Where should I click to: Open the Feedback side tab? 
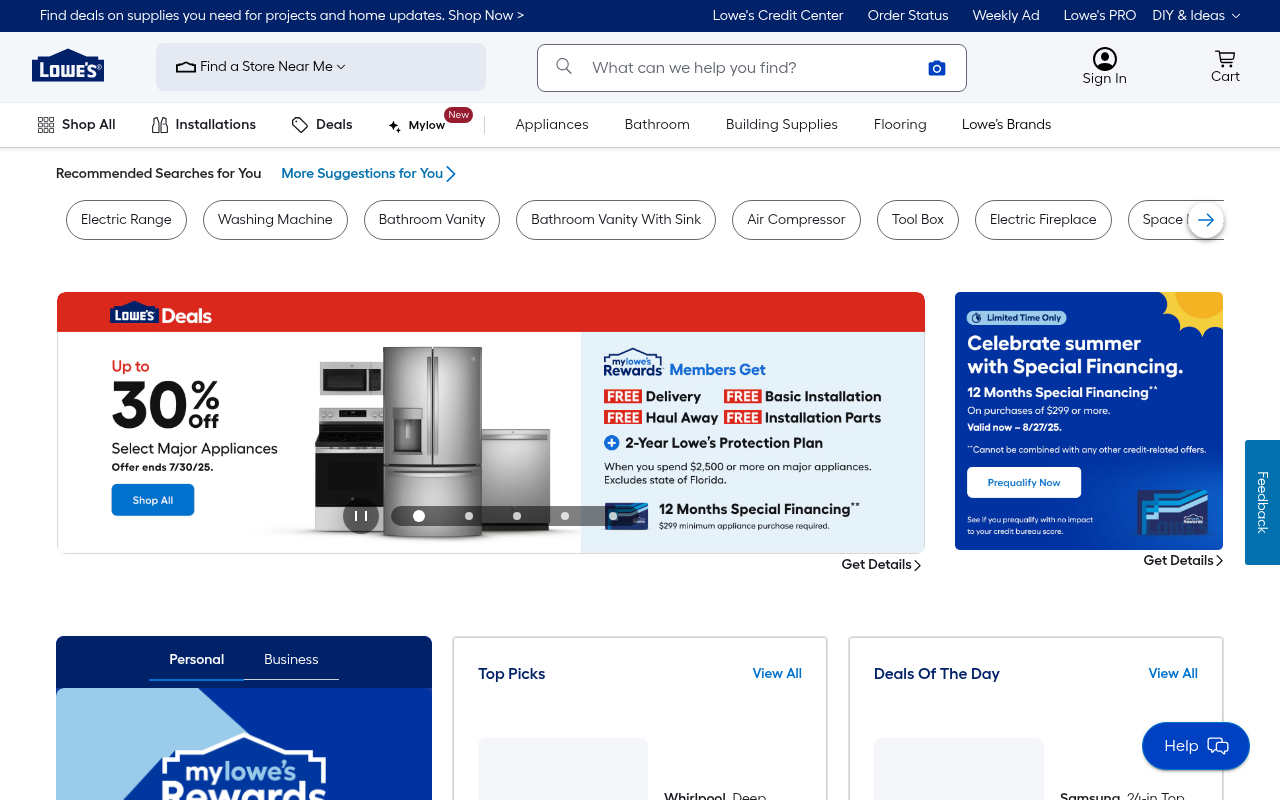click(x=1262, y=502)
